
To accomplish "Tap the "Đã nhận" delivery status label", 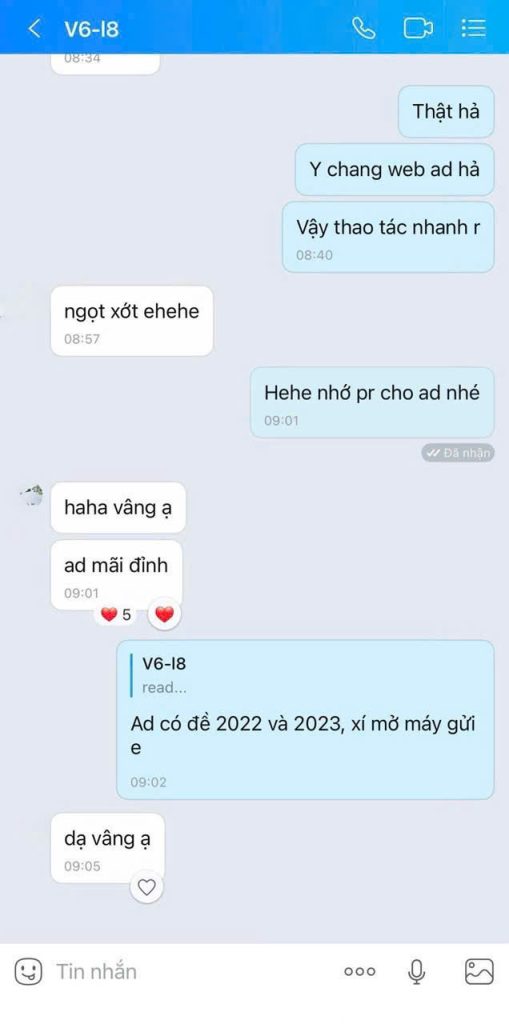I will point(457,453).
